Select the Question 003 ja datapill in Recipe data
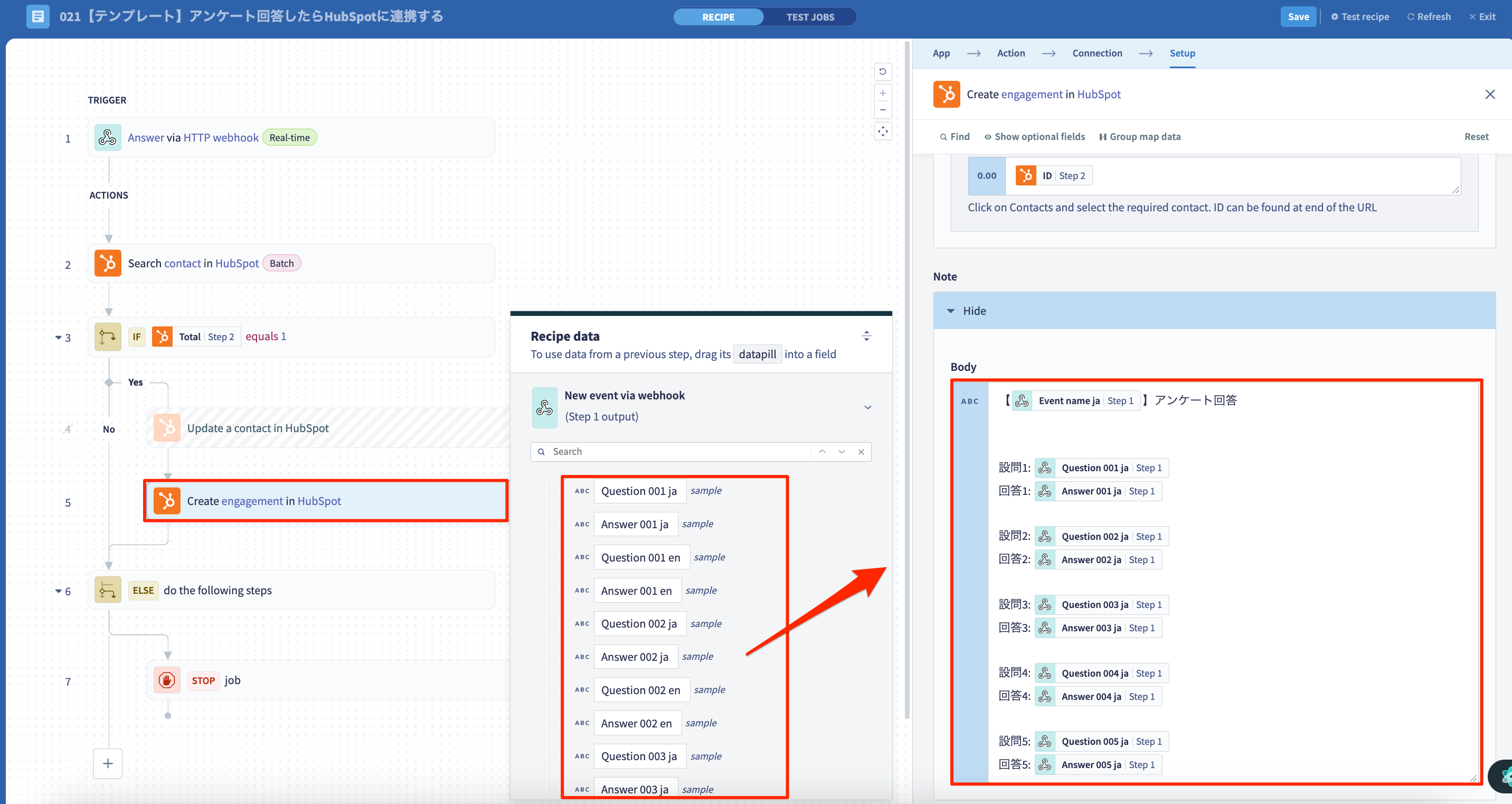1512x804 pixels. [639, 756]
